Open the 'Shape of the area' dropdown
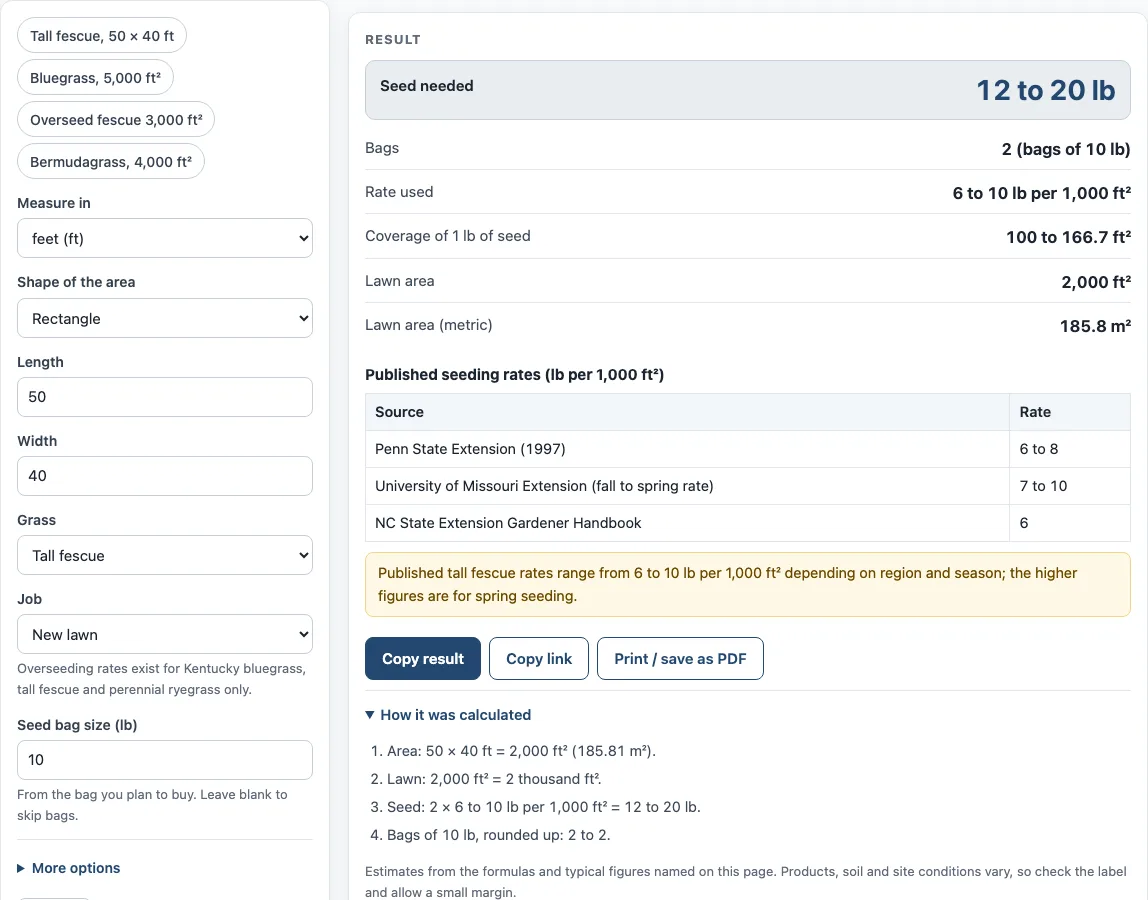Image resolution: width=1148 pixels, height=900 pixels. [165, 318]
